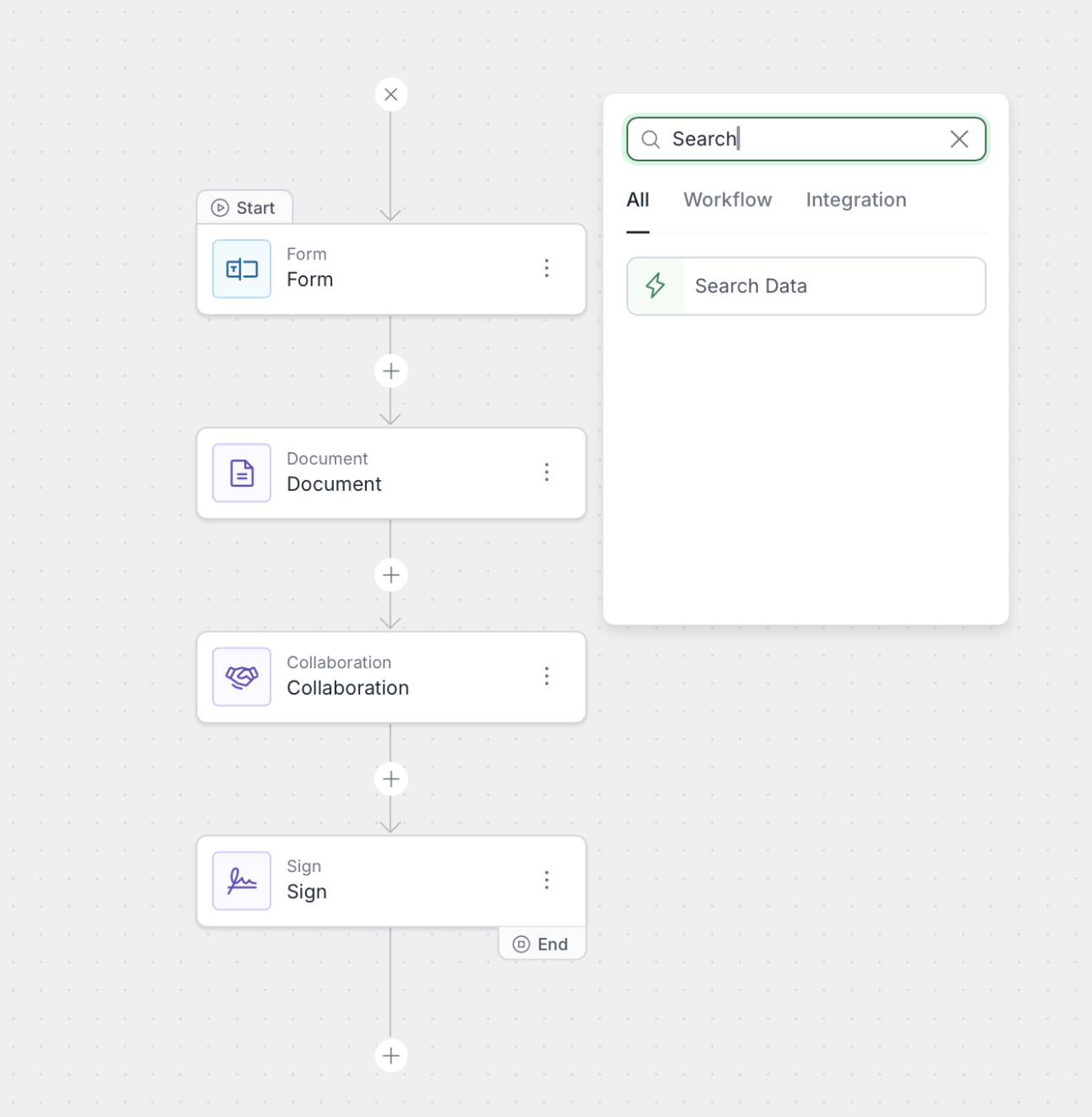This screenshot has width=1092, height=1117.
Task: Clear the search field with X
Action: 958,139
